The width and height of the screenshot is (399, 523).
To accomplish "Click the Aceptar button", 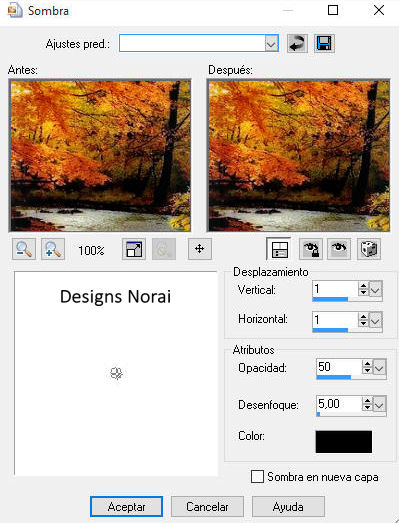I will 126,507.
